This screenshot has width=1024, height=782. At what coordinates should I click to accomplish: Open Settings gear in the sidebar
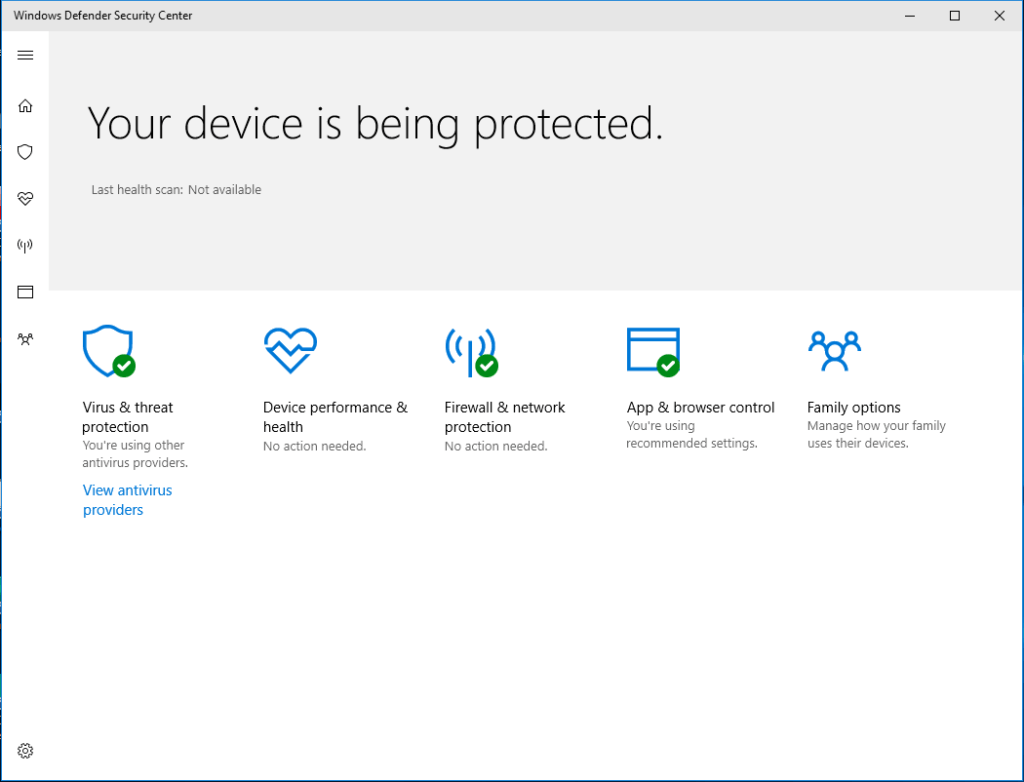pyautogui.click(x=25, y=751)
